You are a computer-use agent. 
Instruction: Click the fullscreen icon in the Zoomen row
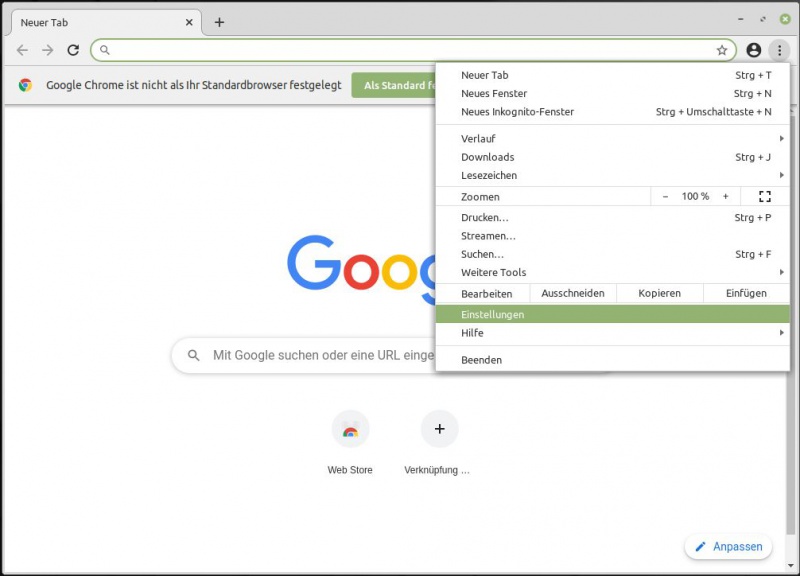pyautogui.click(x=765, y=196)
